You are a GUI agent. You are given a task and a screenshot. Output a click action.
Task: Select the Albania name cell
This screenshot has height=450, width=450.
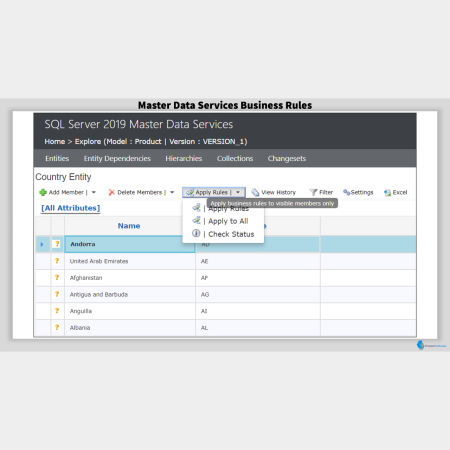(130, 328)
